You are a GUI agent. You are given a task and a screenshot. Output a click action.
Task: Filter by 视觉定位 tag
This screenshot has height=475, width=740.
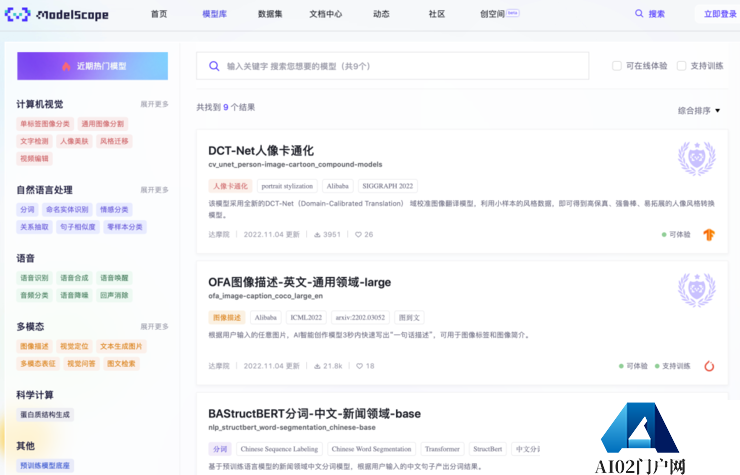(x=75, y=347)
